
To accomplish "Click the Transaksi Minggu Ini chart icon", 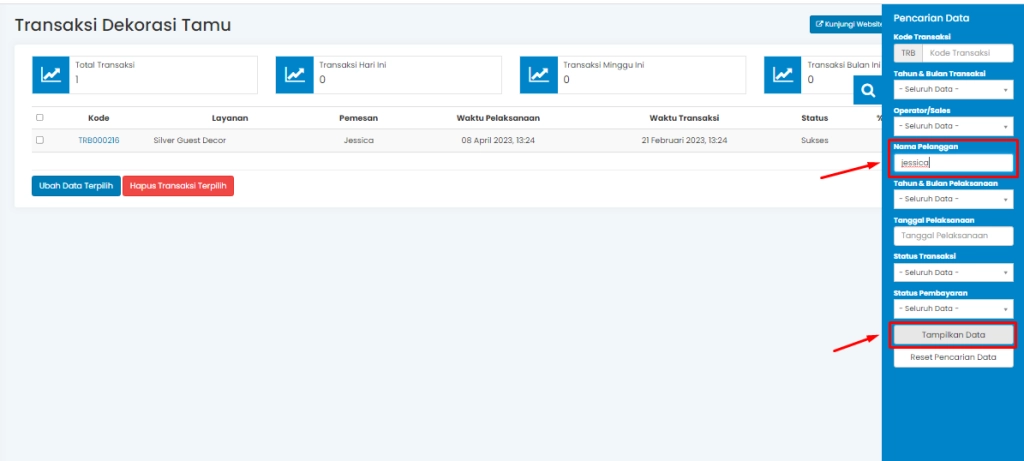I will pos(538,74).
